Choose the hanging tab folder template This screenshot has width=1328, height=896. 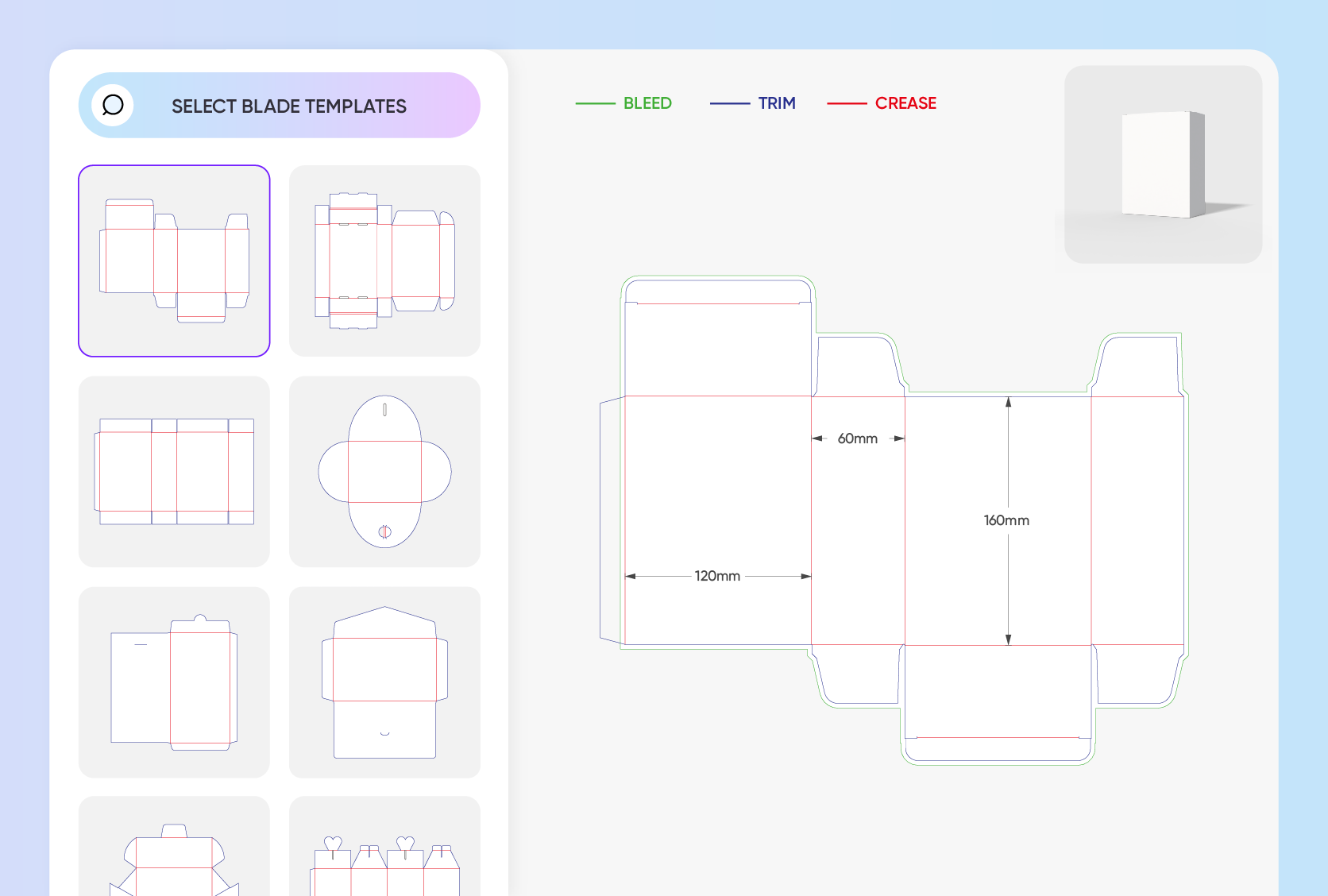tap(174, 682)
